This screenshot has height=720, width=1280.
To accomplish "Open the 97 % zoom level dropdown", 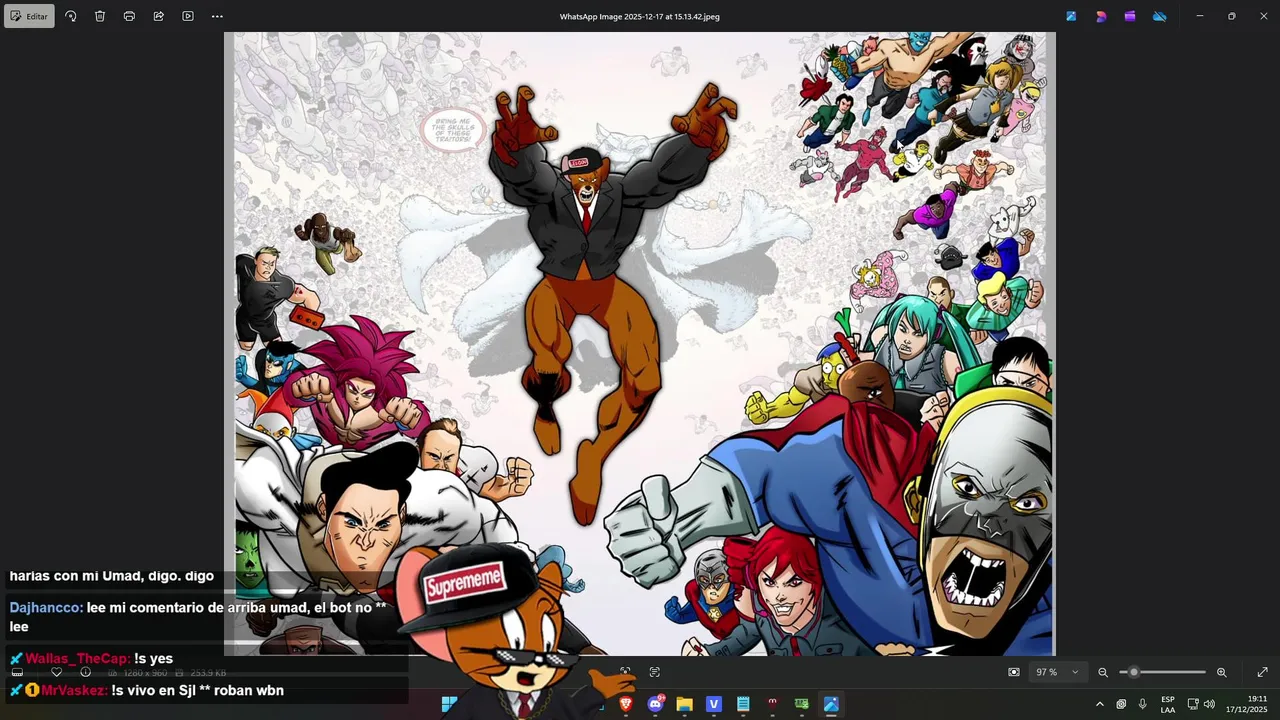I will (1057, 672).
